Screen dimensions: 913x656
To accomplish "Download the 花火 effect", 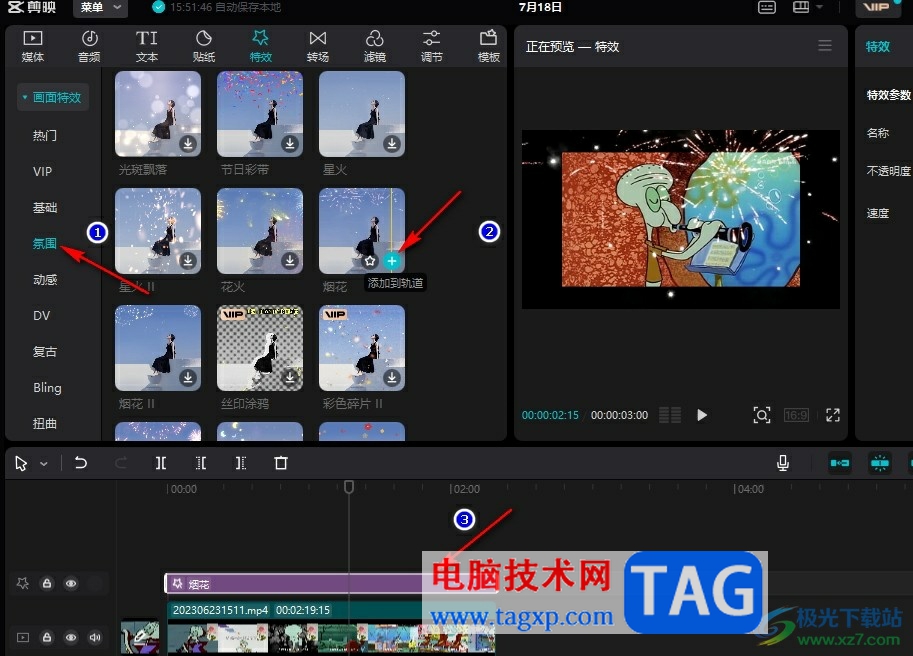I will (290, 260).
